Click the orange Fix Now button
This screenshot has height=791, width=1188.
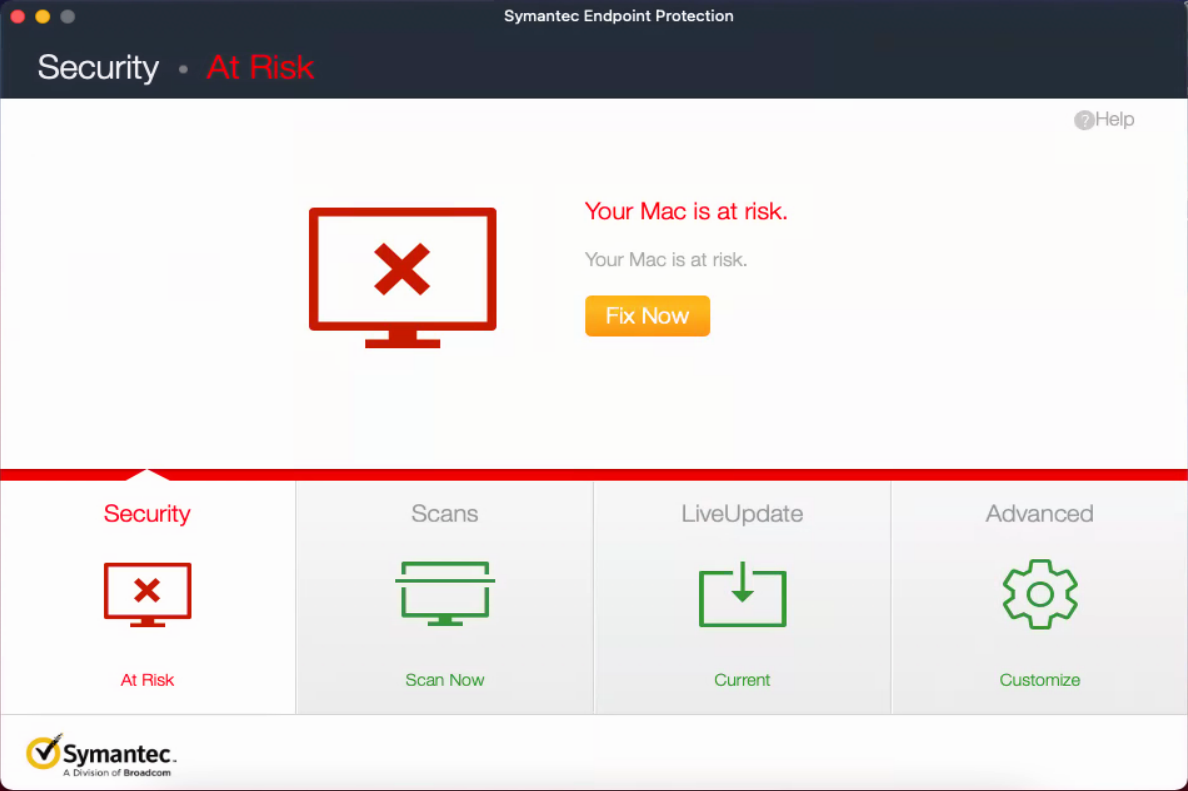(x=647, y=315)
